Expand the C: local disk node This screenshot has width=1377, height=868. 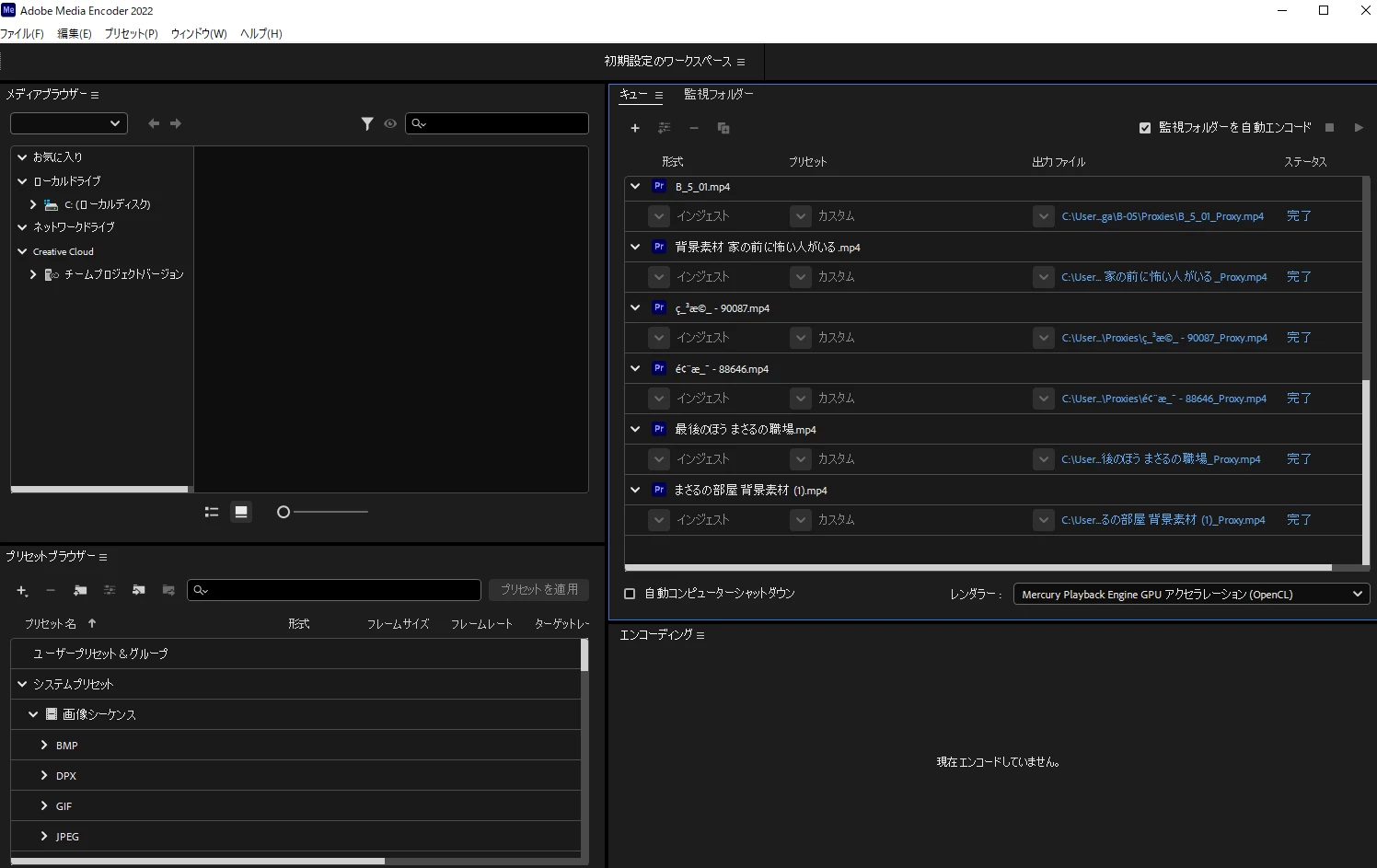click(x=33, y=204)
